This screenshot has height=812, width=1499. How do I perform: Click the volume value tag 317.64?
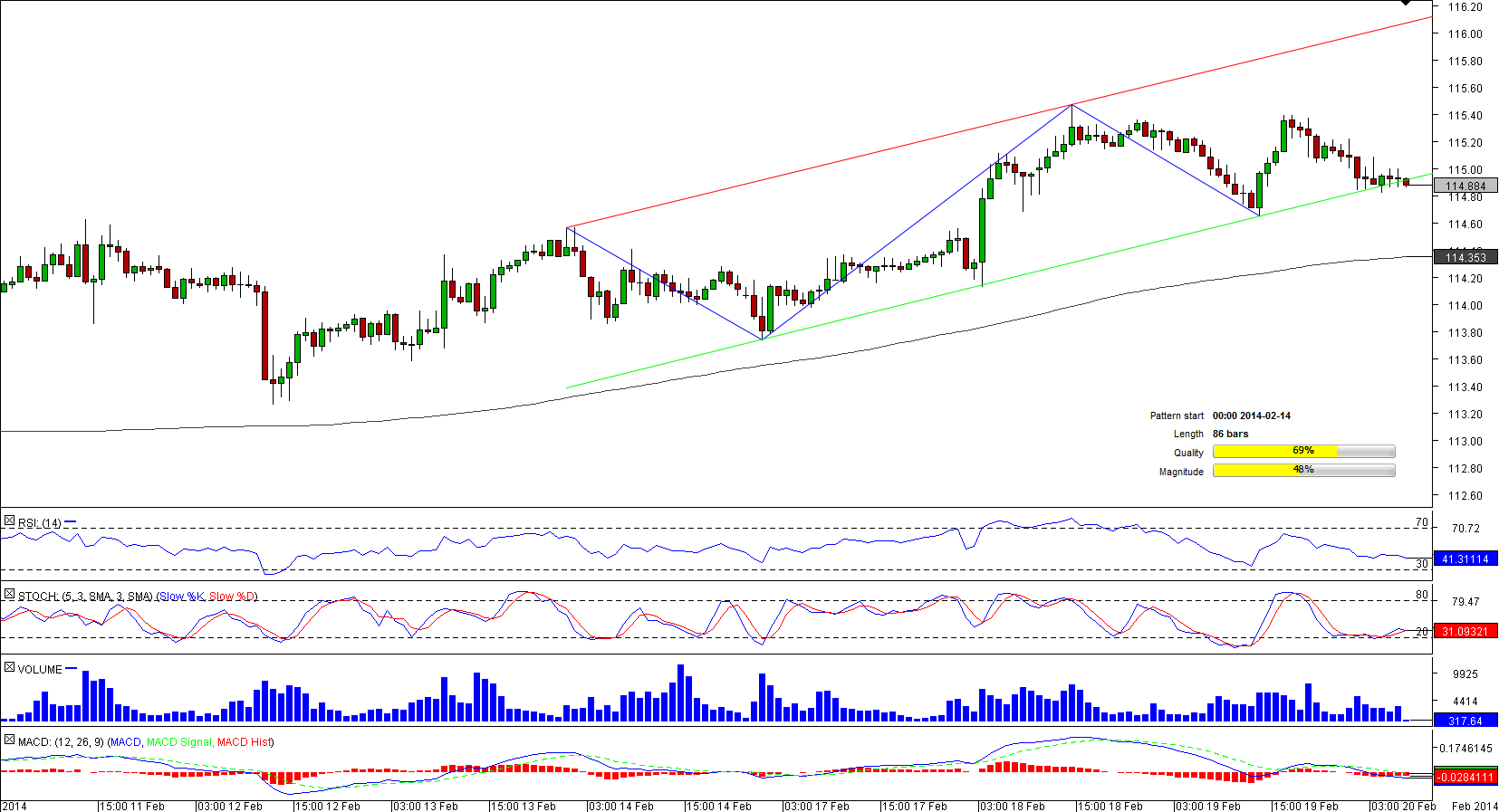point(1465,721)
